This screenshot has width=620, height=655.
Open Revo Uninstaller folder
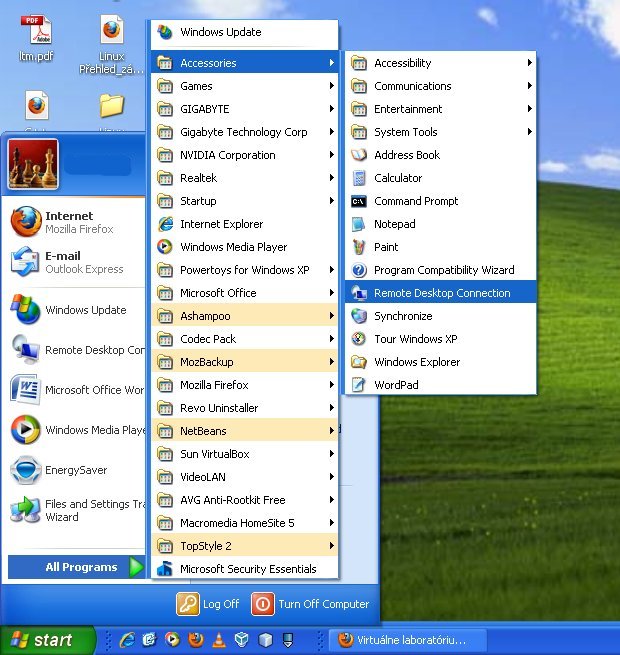point(244,408)
